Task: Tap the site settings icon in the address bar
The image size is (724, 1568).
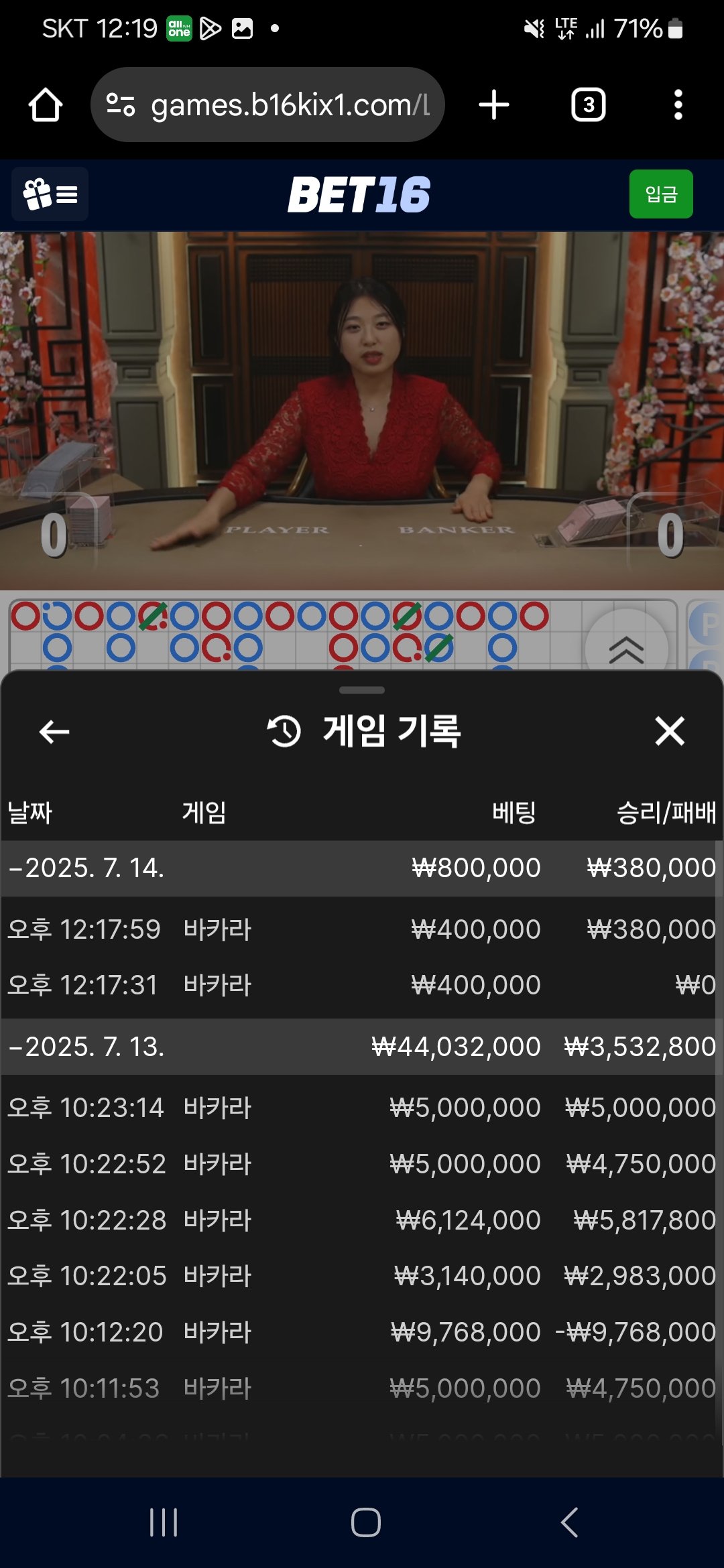Action: click(121, 105)
